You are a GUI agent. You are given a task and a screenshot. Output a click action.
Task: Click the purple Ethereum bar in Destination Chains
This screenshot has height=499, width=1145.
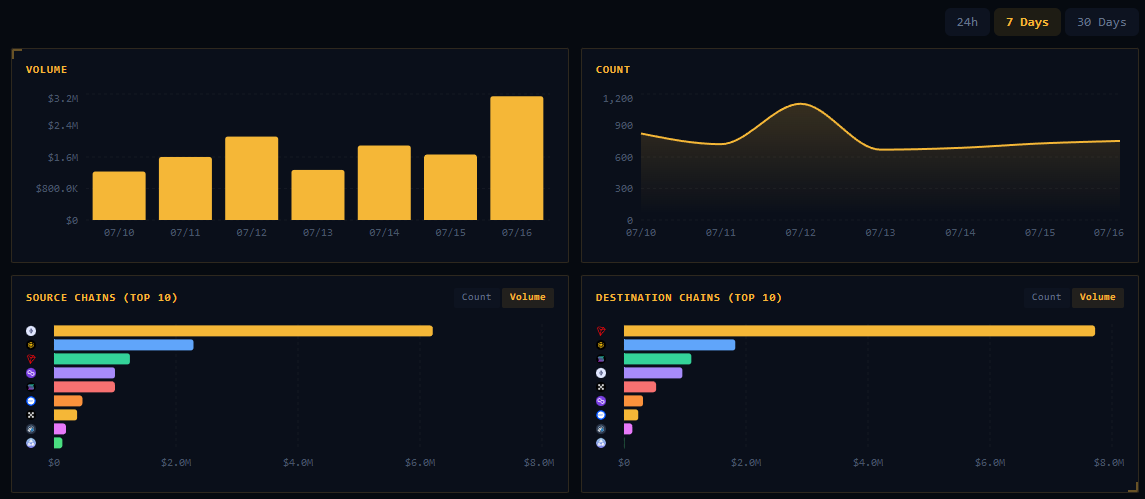coord(654,373)
